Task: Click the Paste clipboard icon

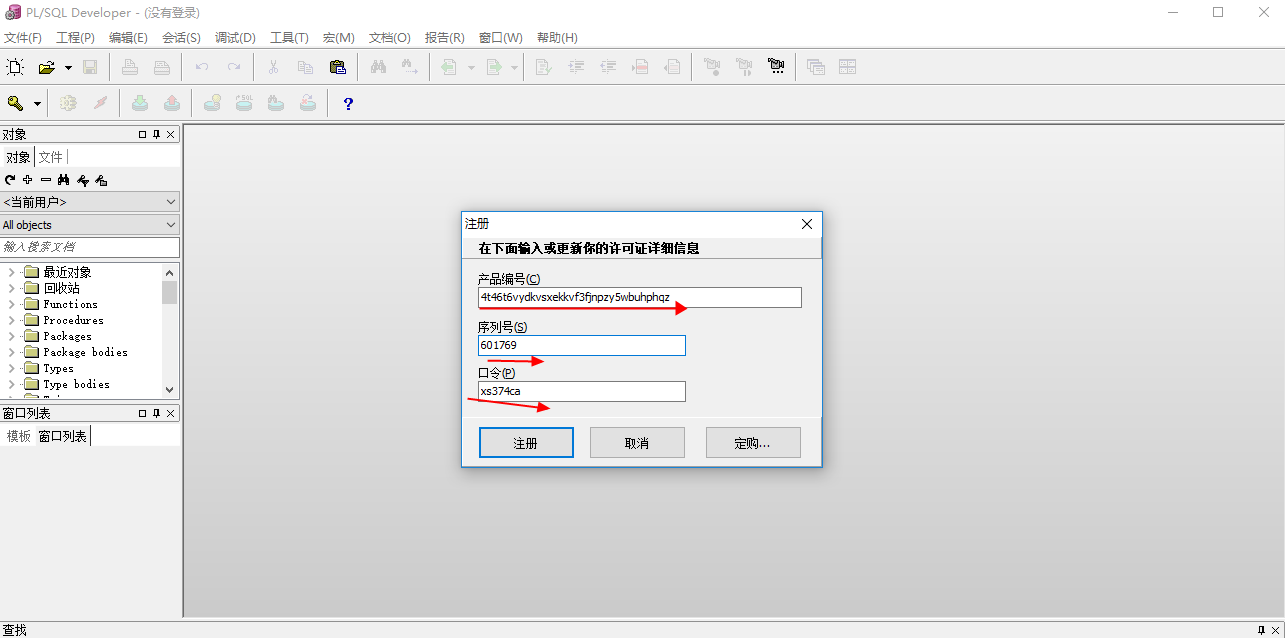Action: pos(337,67)
